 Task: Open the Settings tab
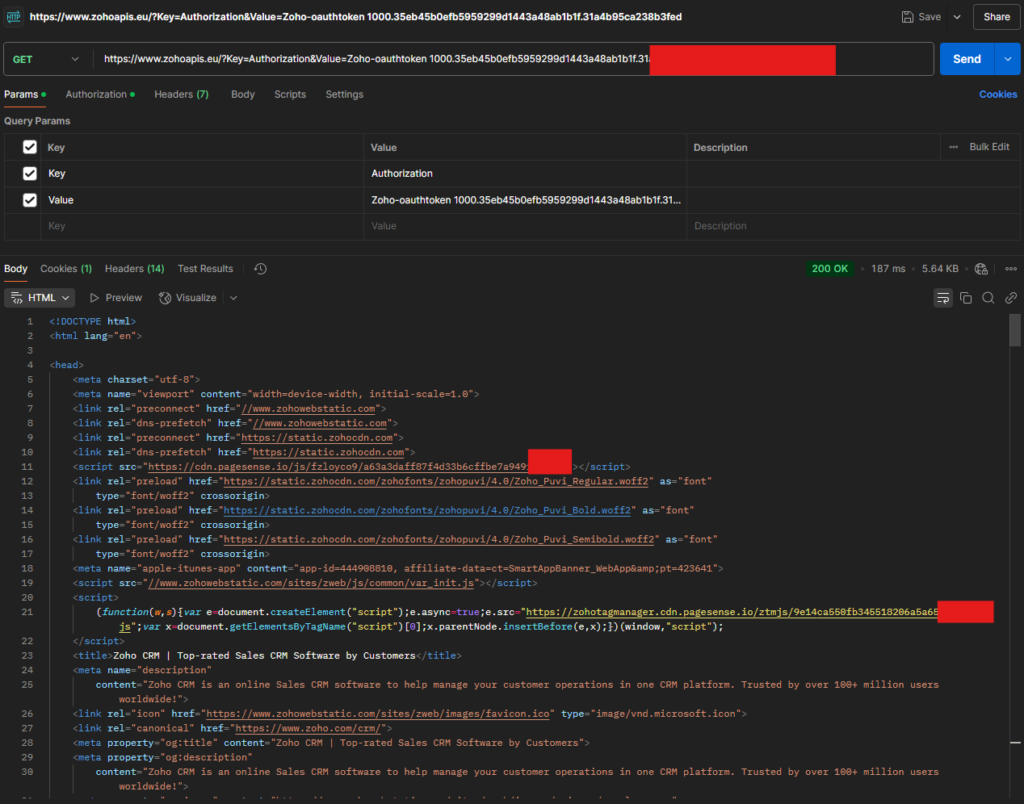[344, 95]
